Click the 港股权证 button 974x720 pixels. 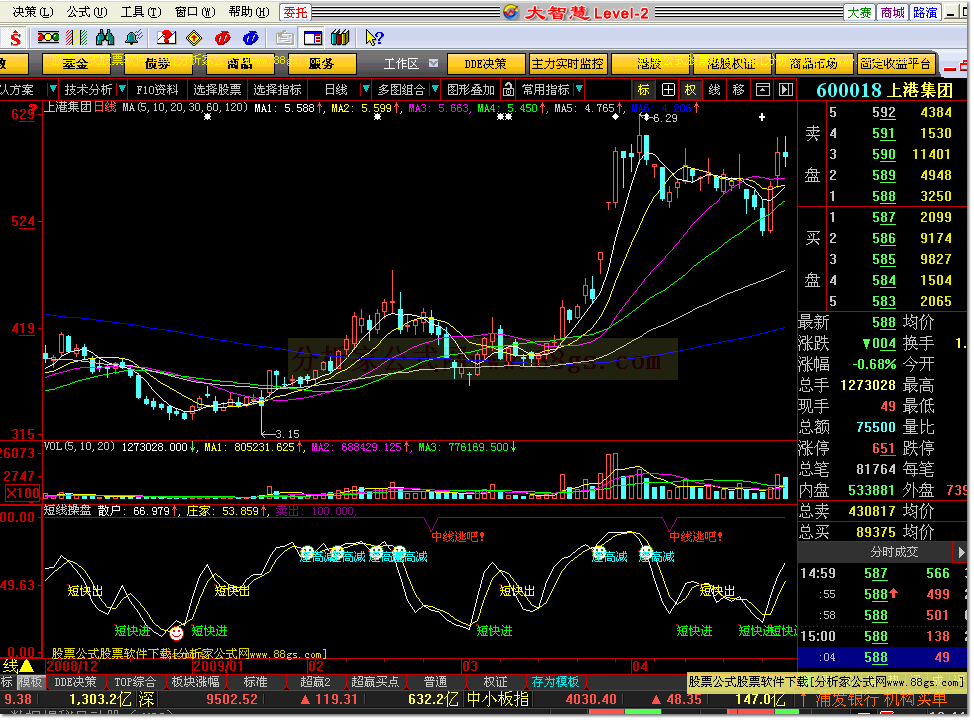732,64
